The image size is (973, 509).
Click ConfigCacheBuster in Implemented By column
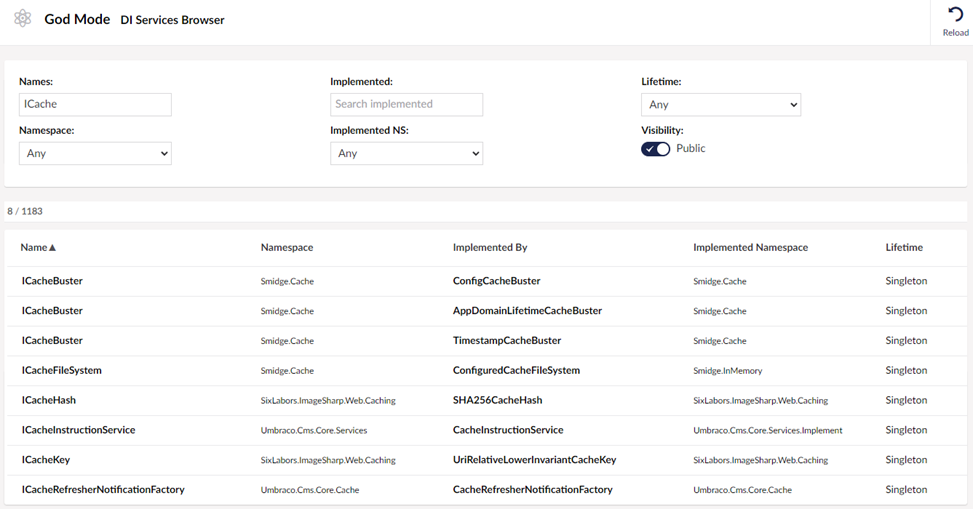point(496,281)
